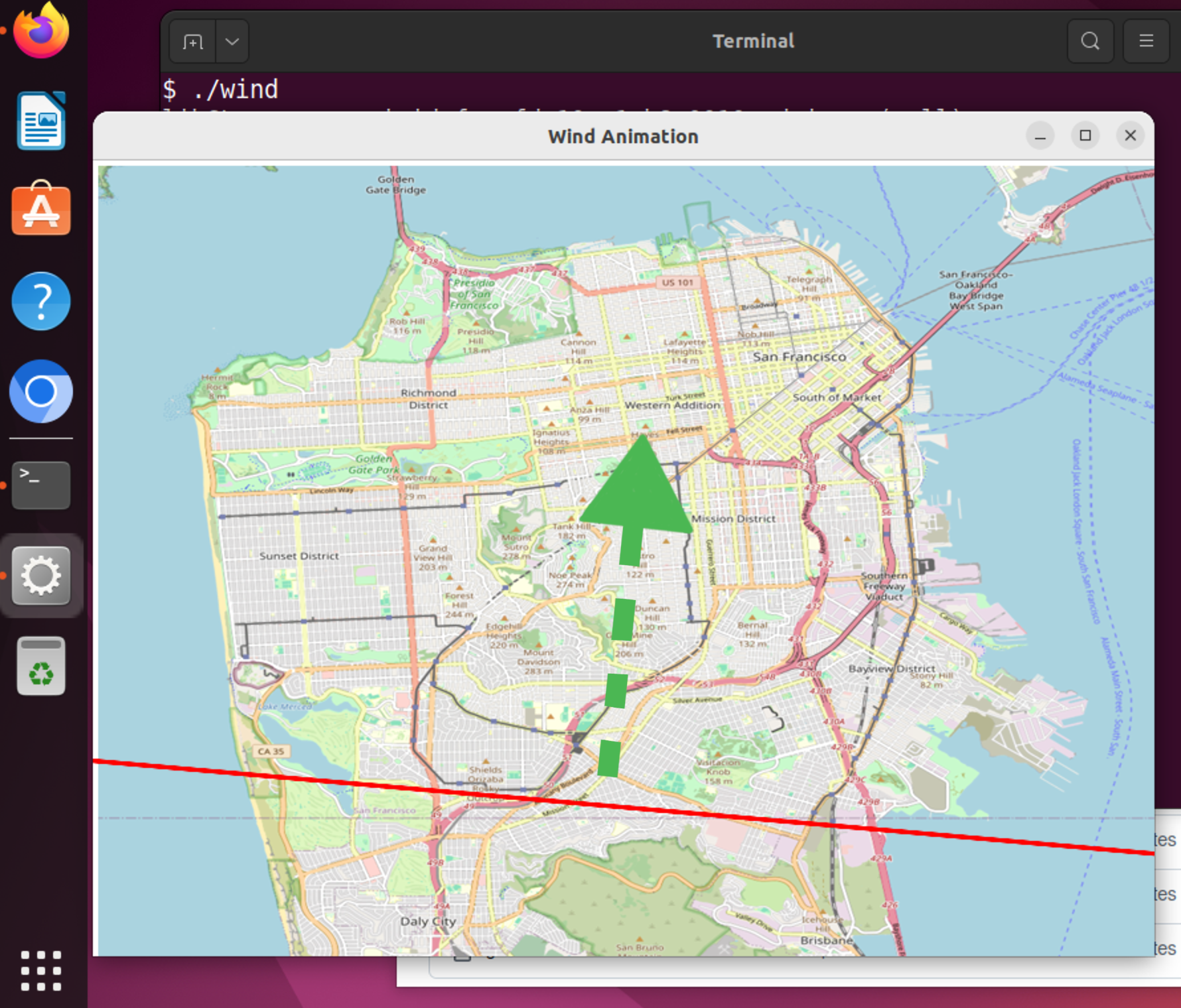Viewport: 1181px width, 1008px height.
Task: Launch LibreOffice Writer from the dock
Action: point(41,121)
